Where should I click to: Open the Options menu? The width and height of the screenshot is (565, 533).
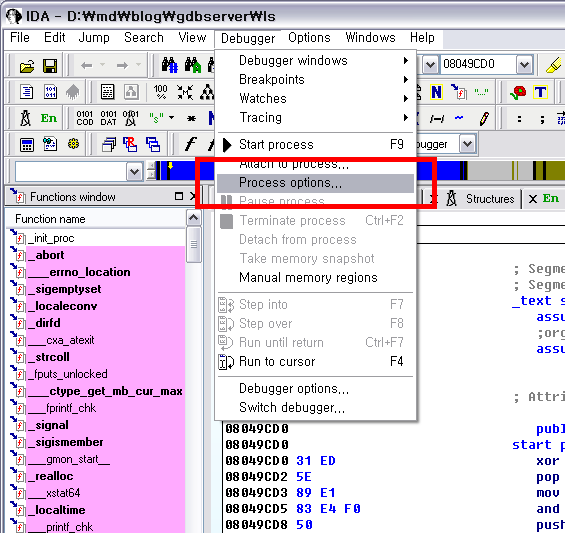click(309, 37)
